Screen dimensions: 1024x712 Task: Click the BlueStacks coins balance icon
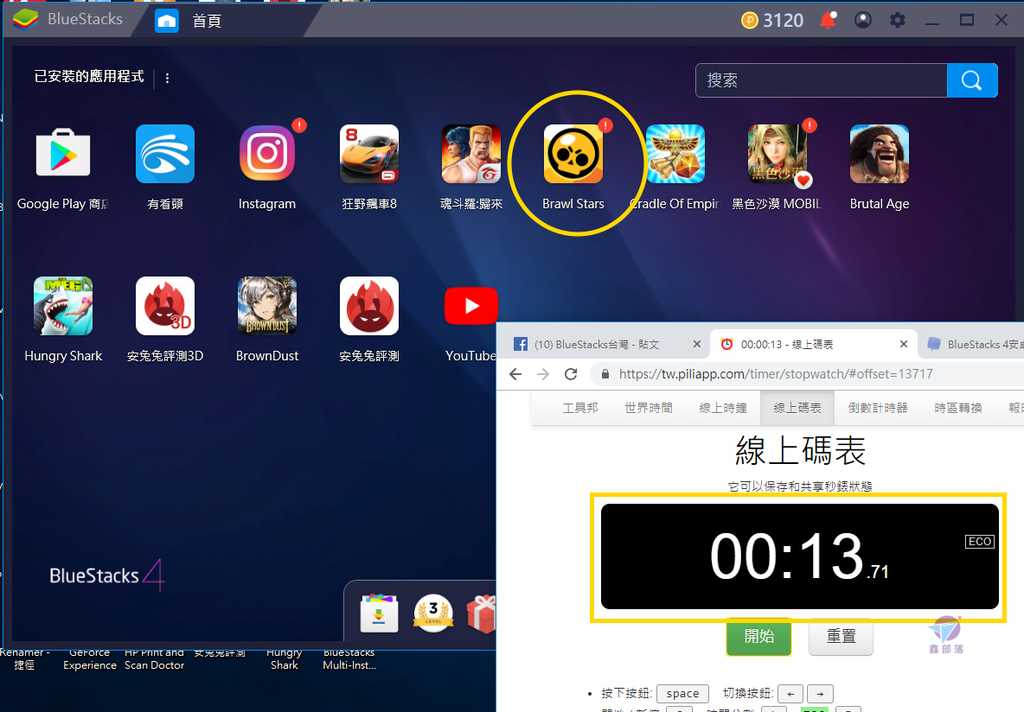click(x=749, y=21)
